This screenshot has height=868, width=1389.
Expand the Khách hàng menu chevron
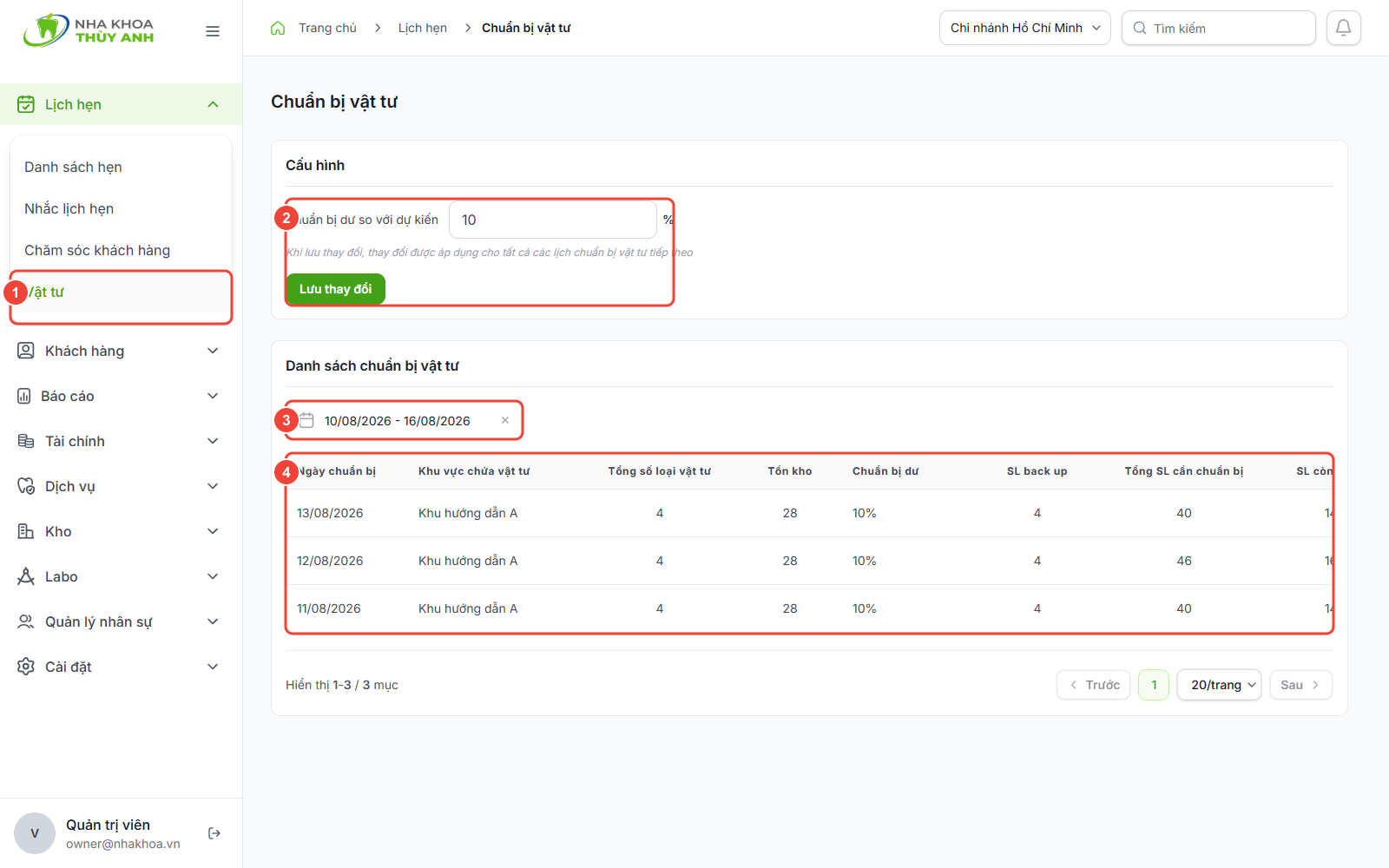[x=213, y=351]
